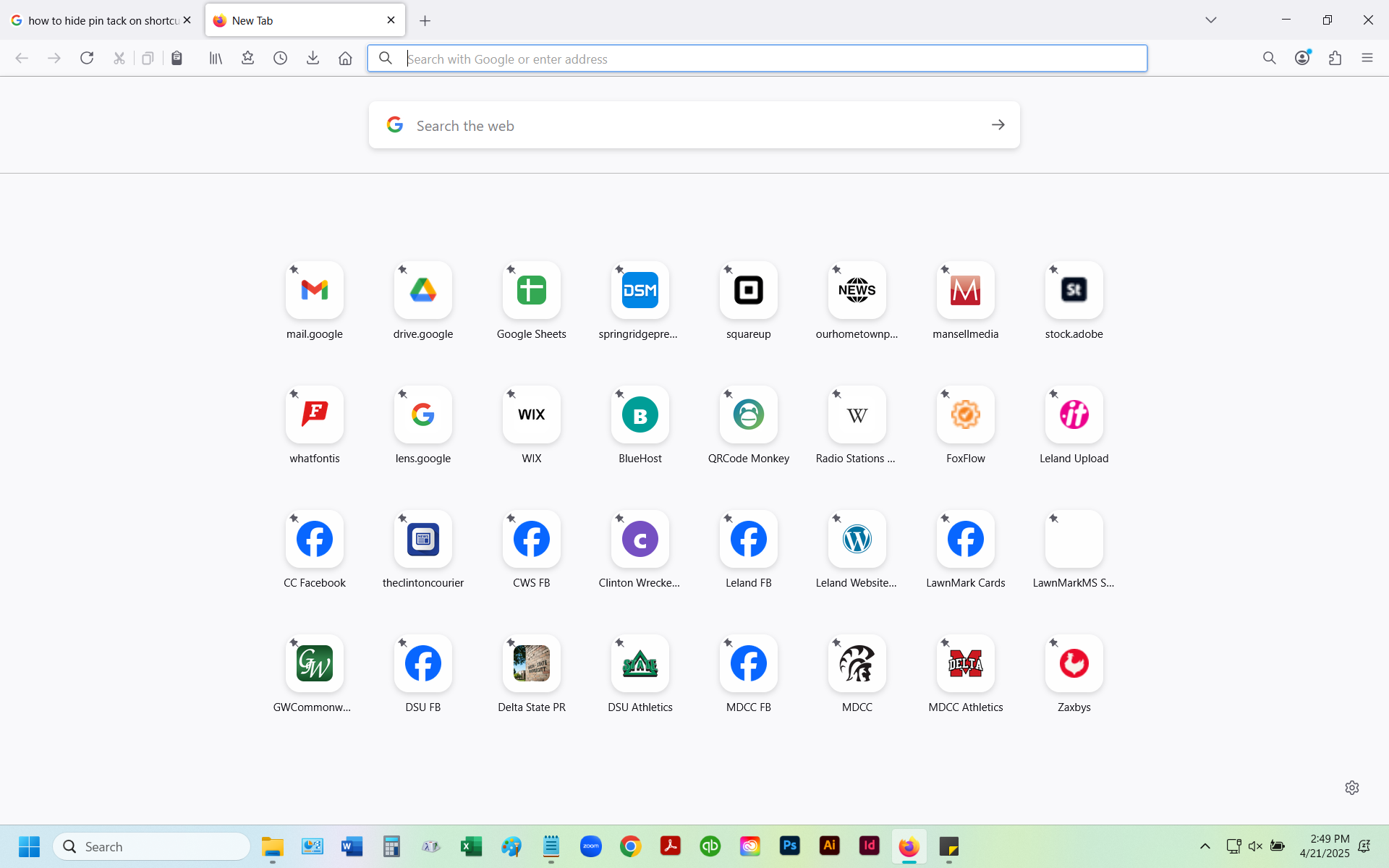Click the Search the web box
1389x868 pixels.
click(x=694, y=125)
